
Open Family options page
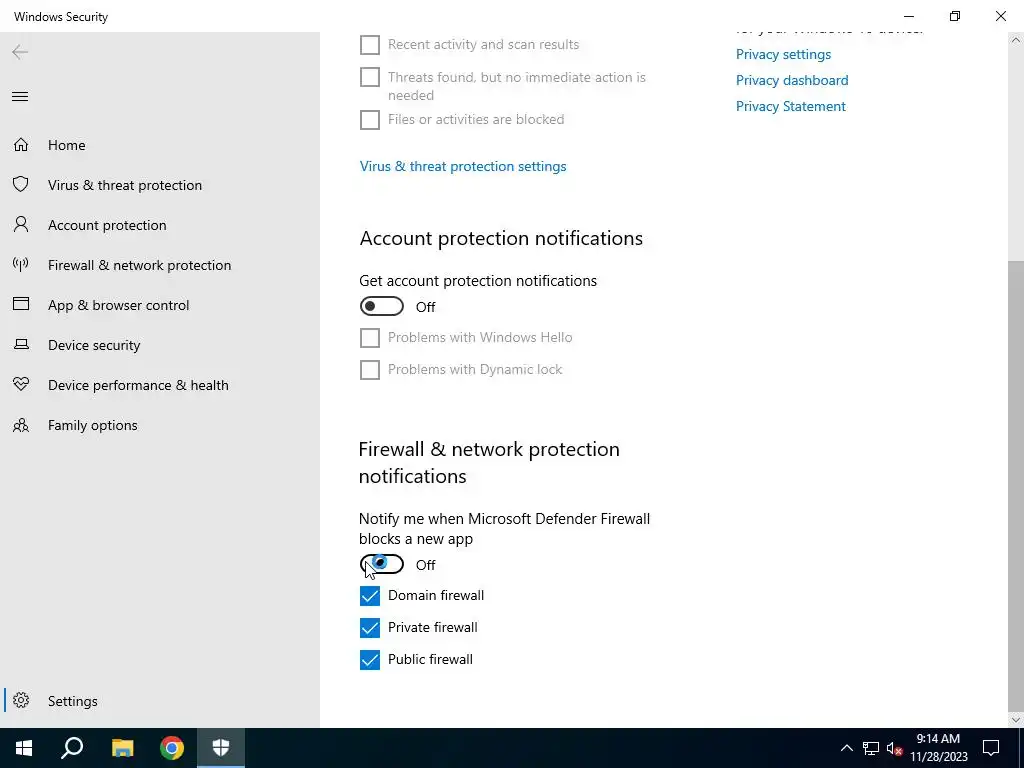160,424
